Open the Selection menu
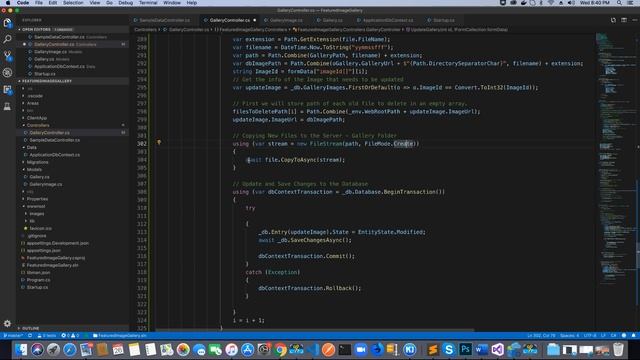The image size is (640, 360). coord(73,3)
